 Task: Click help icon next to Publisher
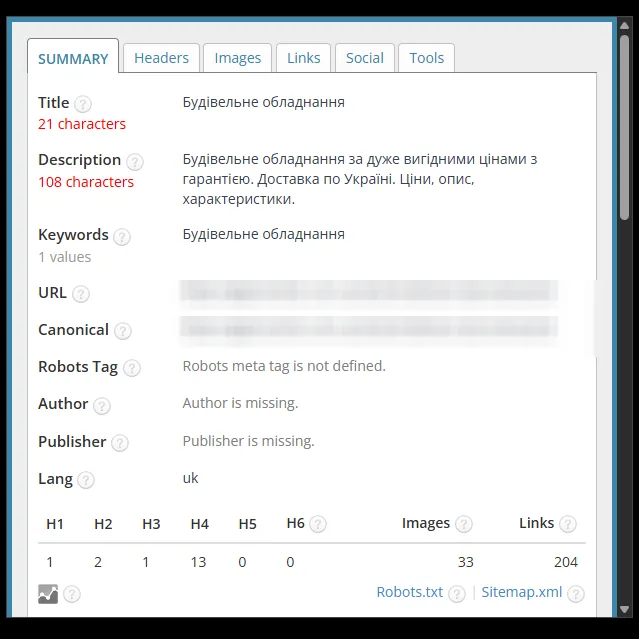[120, 443]
